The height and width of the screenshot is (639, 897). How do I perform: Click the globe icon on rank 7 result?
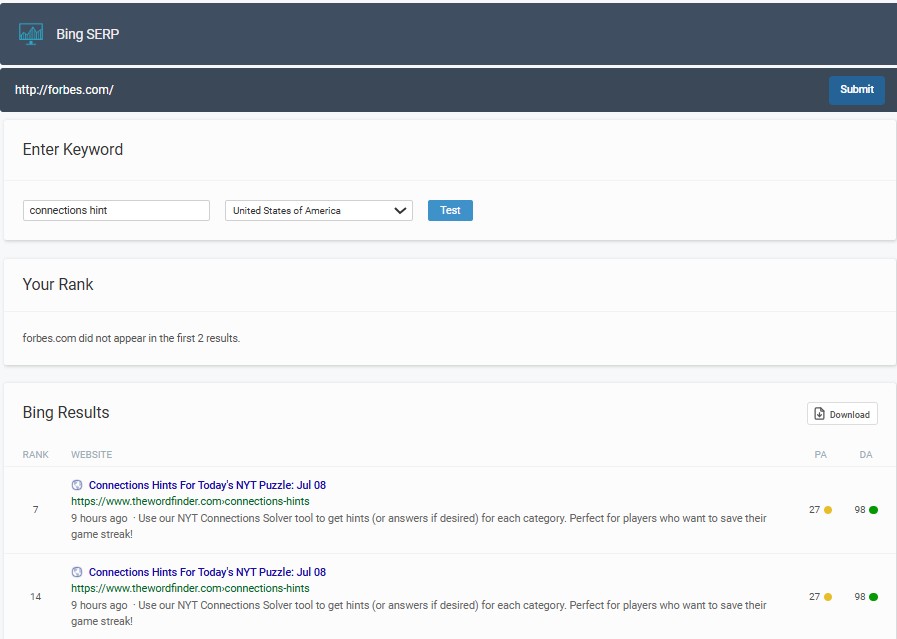[x=77, y=485]
